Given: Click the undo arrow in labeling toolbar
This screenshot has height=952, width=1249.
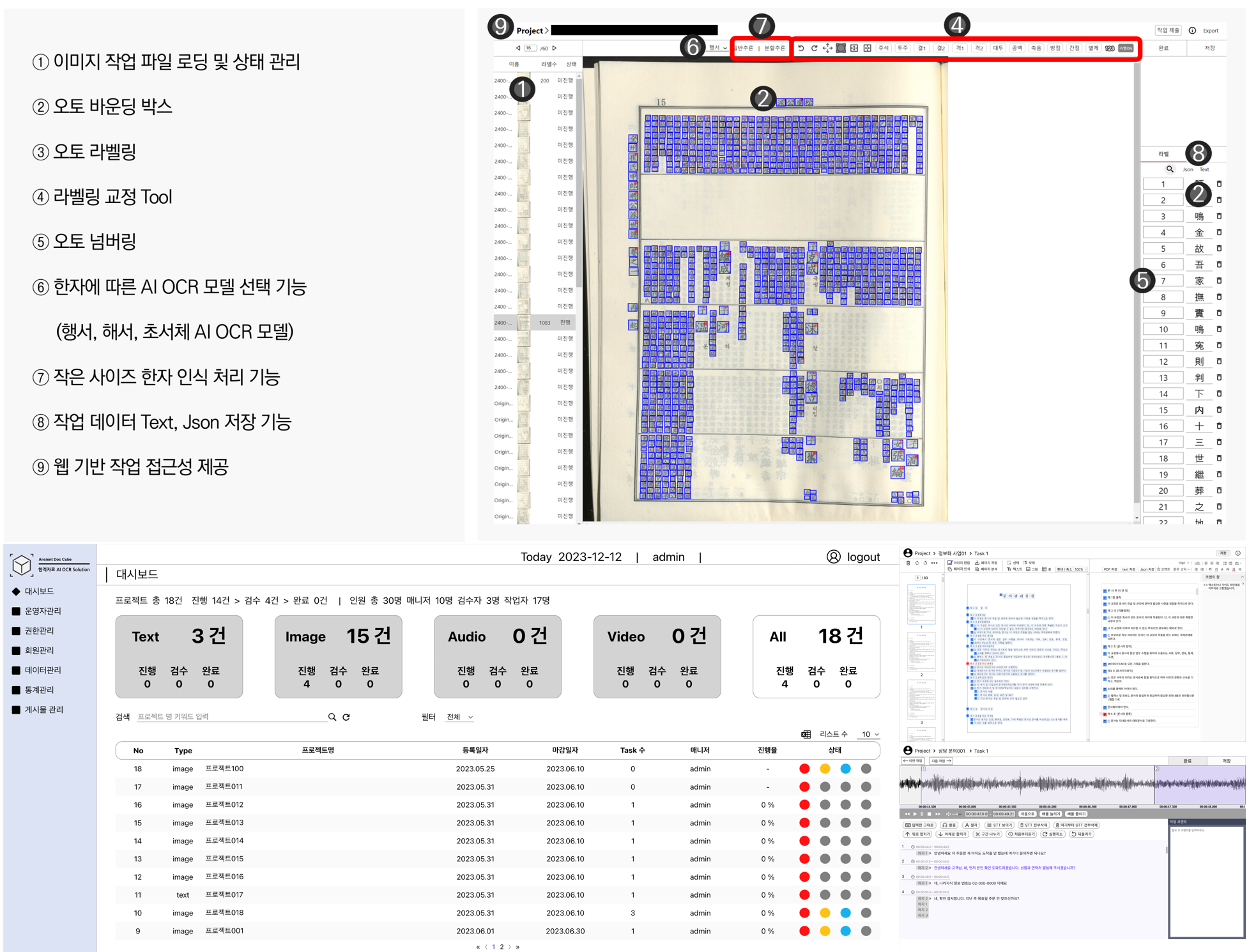Looking at the screenshot, I should [x=801, y=48].
